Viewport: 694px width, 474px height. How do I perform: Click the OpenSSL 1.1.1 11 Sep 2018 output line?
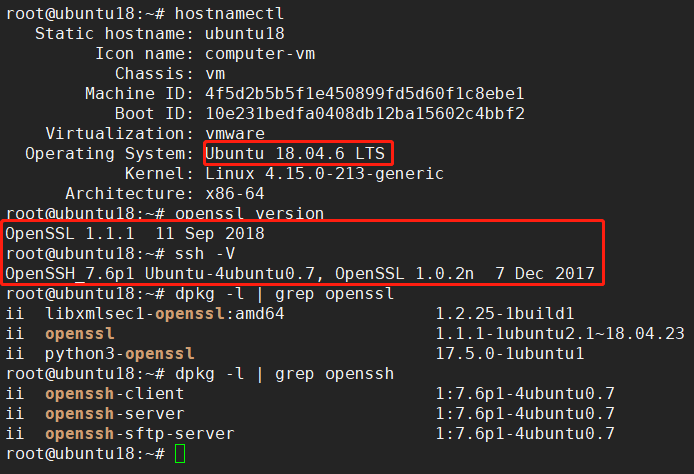point(135,233)
